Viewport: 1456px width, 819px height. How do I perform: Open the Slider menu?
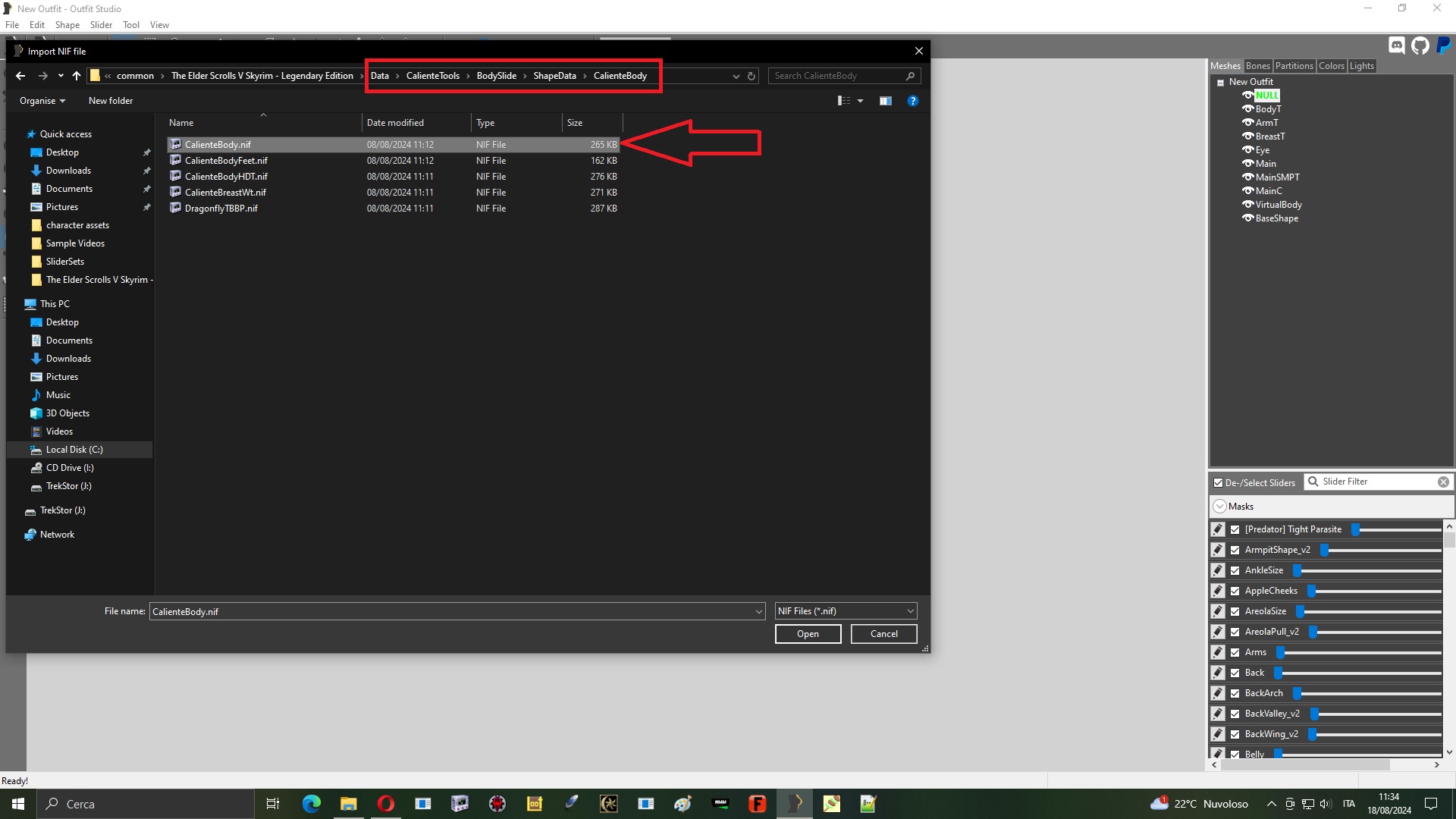pyautogui.click(x=101, y=25)
